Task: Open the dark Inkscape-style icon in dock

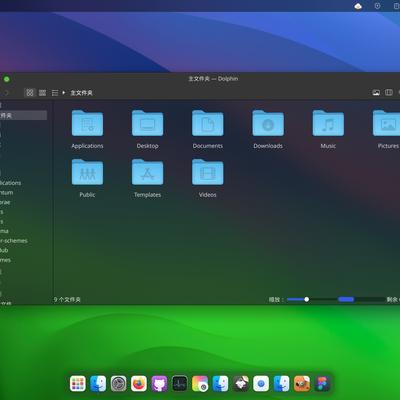Action: tap(241, 384)
